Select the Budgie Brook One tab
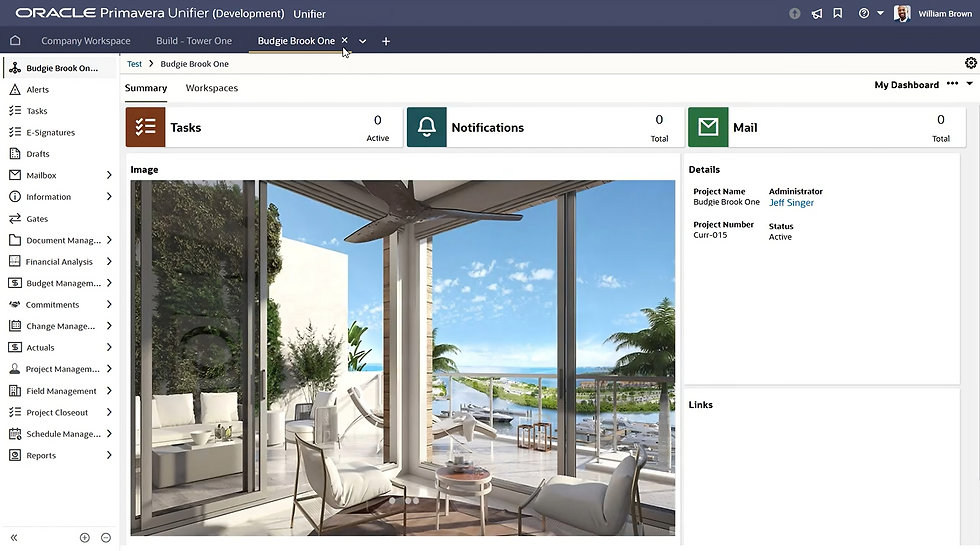 [296, 41]
